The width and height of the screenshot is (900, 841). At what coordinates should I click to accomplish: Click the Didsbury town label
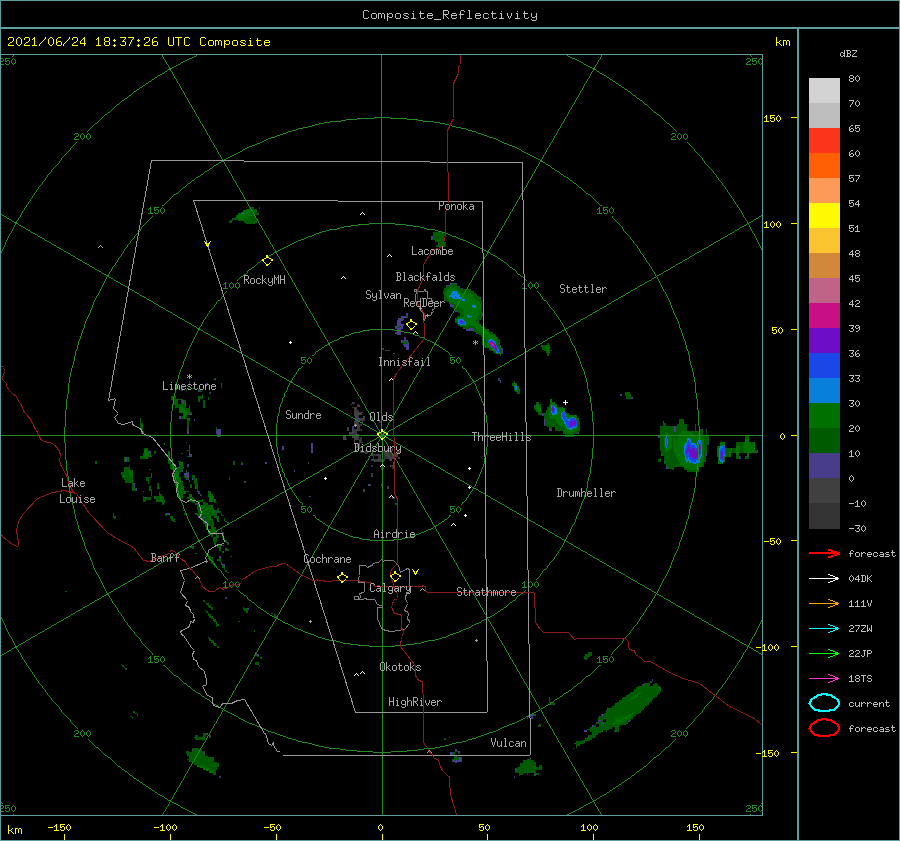coord(377,448)
